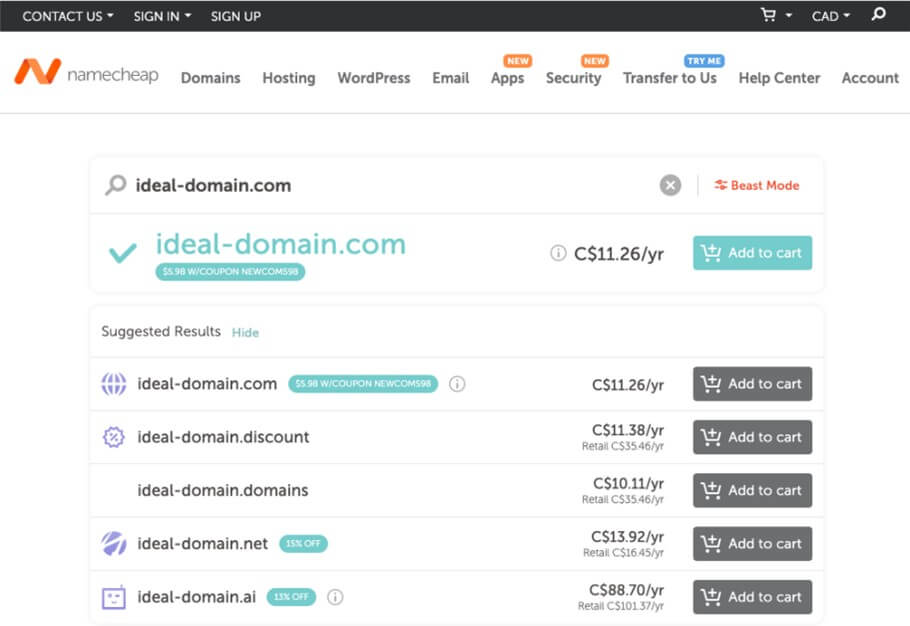Image resolution: width=910 pixels, height=626 pixels.
Task: Click the robot icon for ideal-domain.ai
Action: (x=114, y=597)
